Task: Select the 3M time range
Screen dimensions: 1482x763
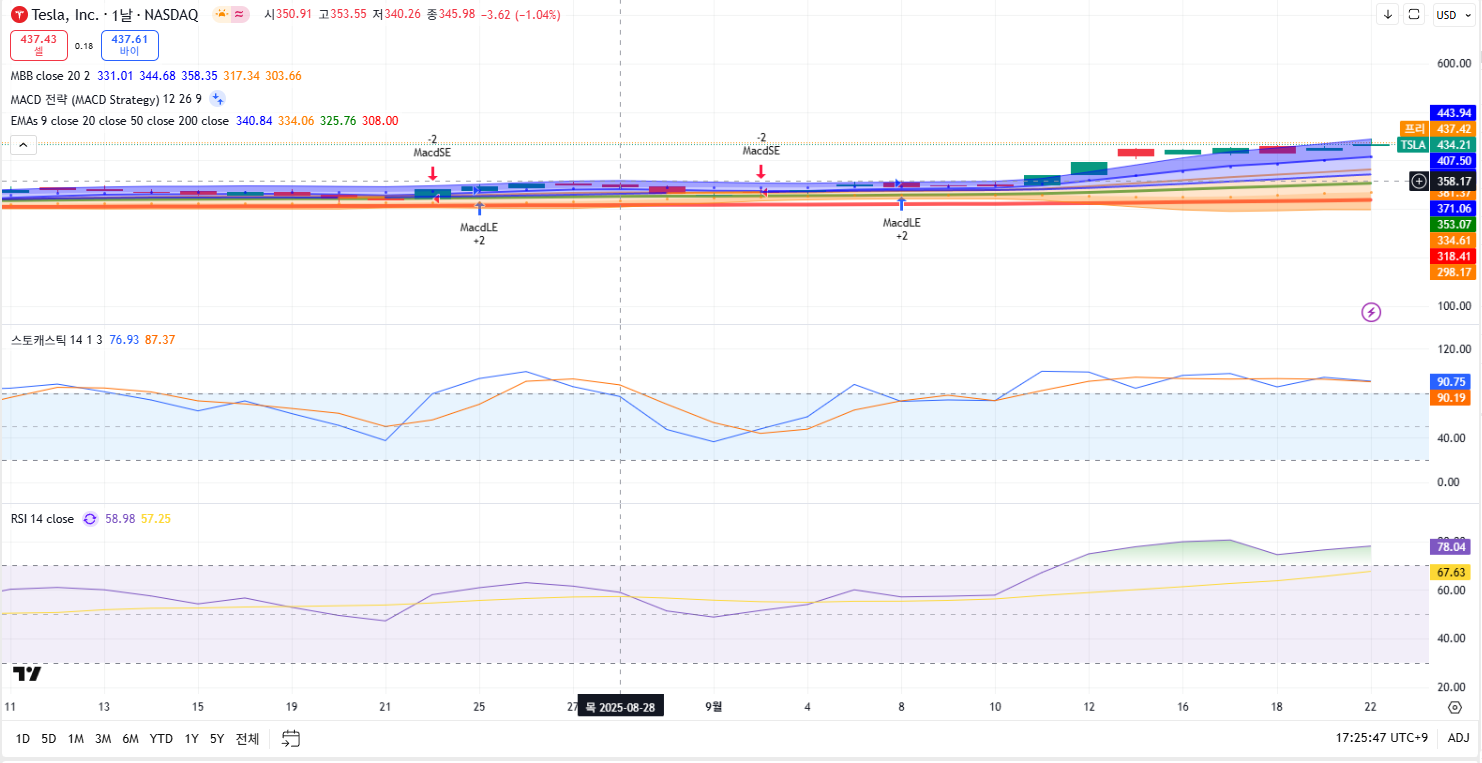Action: (103, 739)
